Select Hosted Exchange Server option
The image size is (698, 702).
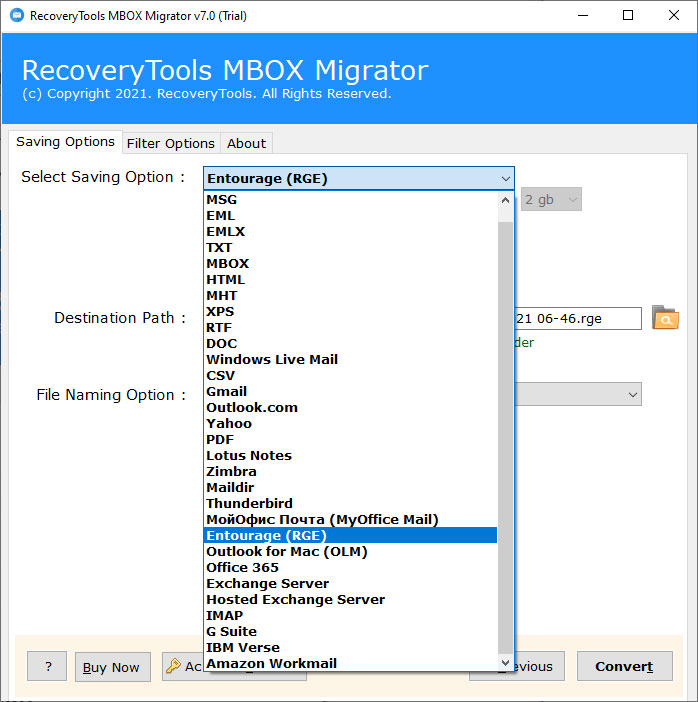pos(351,599)
